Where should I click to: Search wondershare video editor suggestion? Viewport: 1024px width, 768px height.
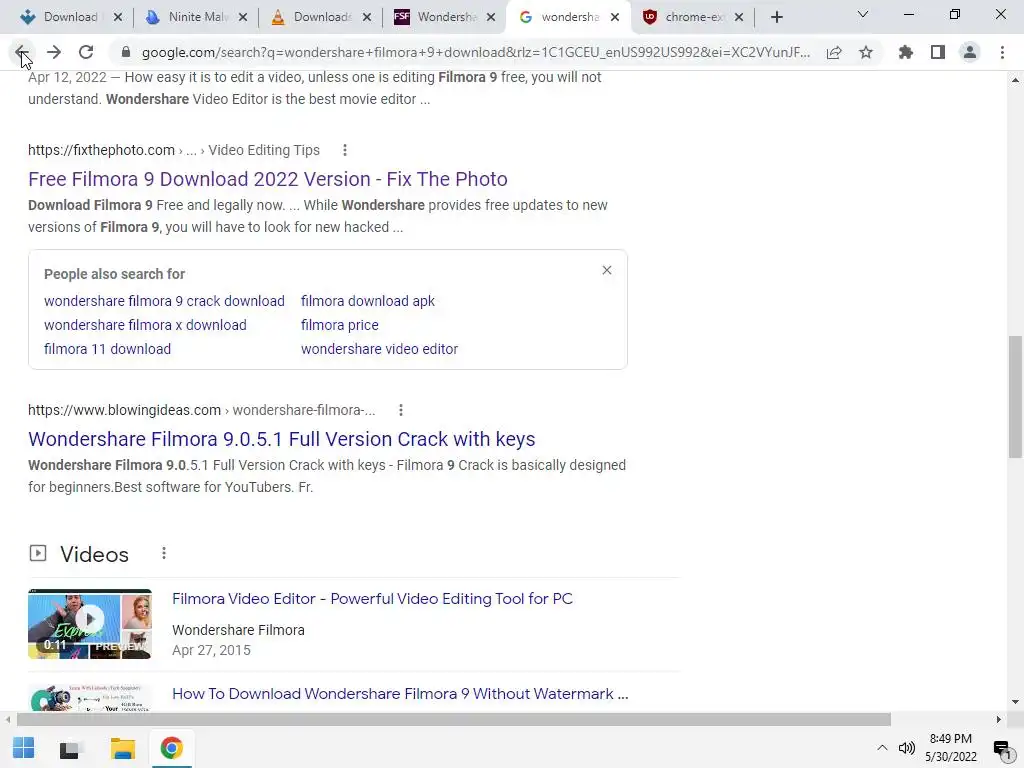point(379,349)
